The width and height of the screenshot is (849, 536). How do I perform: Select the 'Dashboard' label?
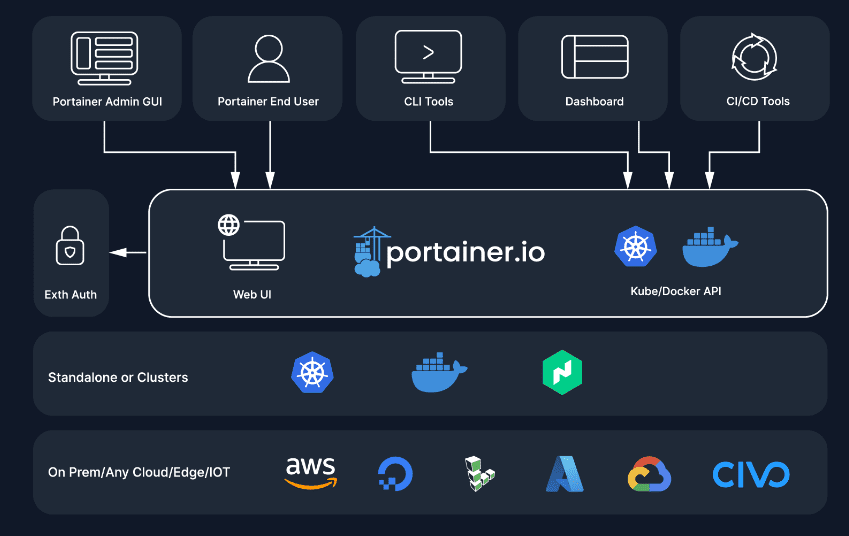[594, 101]
